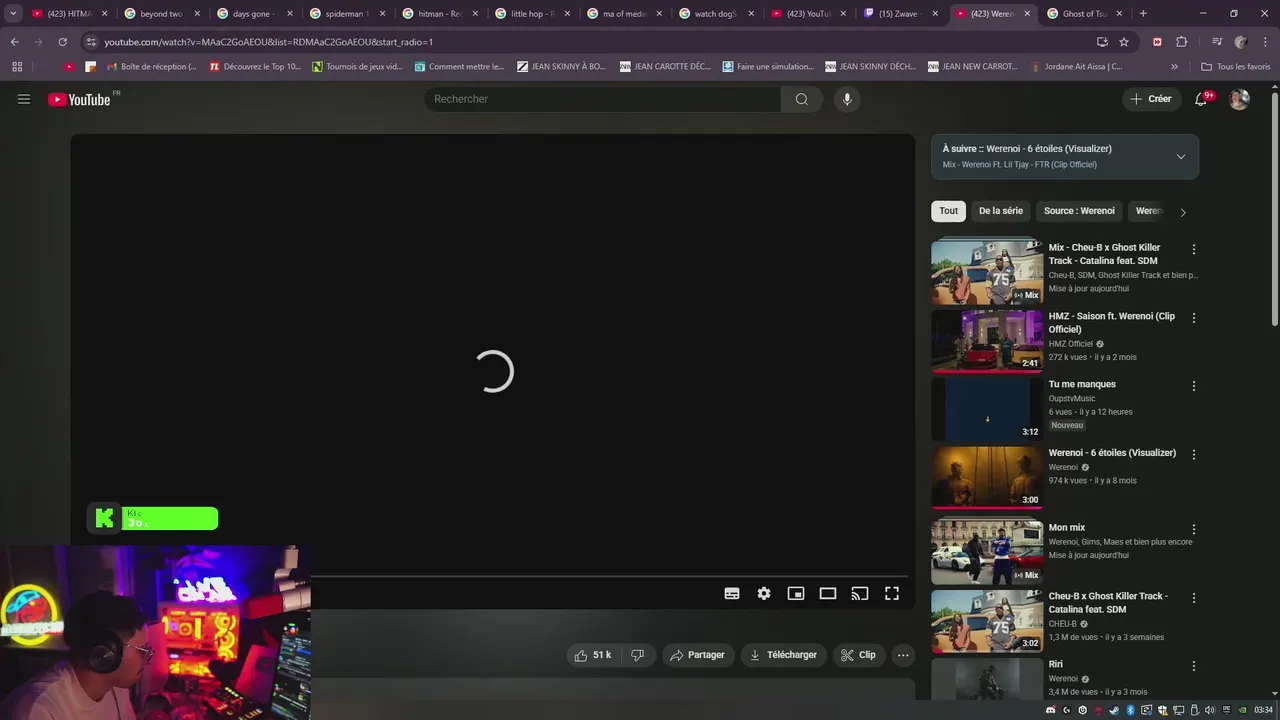Click the page vertical scrollbar
The height and width of the screenshot is (720, 1280).
click(1274, 208)
